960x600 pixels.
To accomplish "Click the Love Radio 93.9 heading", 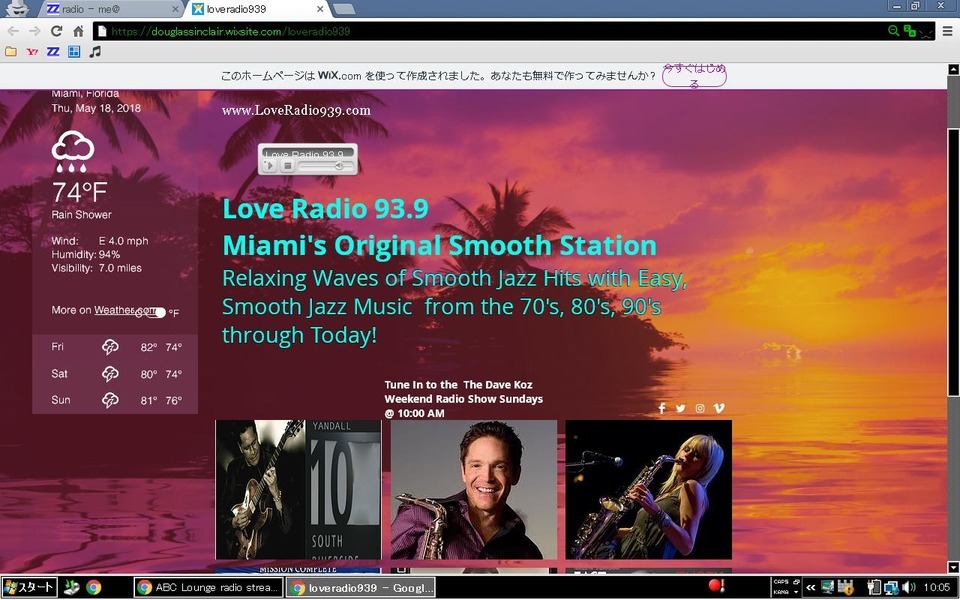I will (325, 209).
